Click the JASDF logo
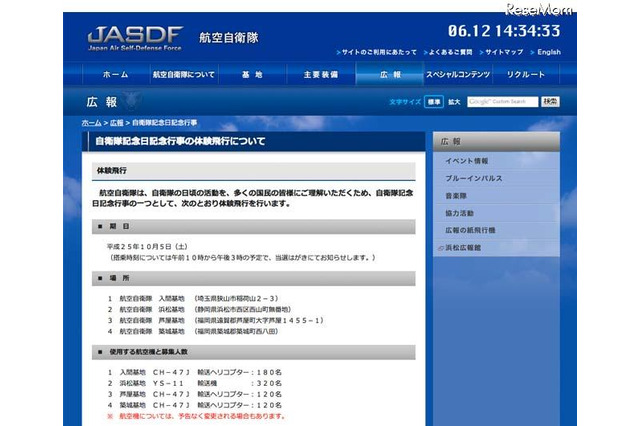 (x=135, y=39)
